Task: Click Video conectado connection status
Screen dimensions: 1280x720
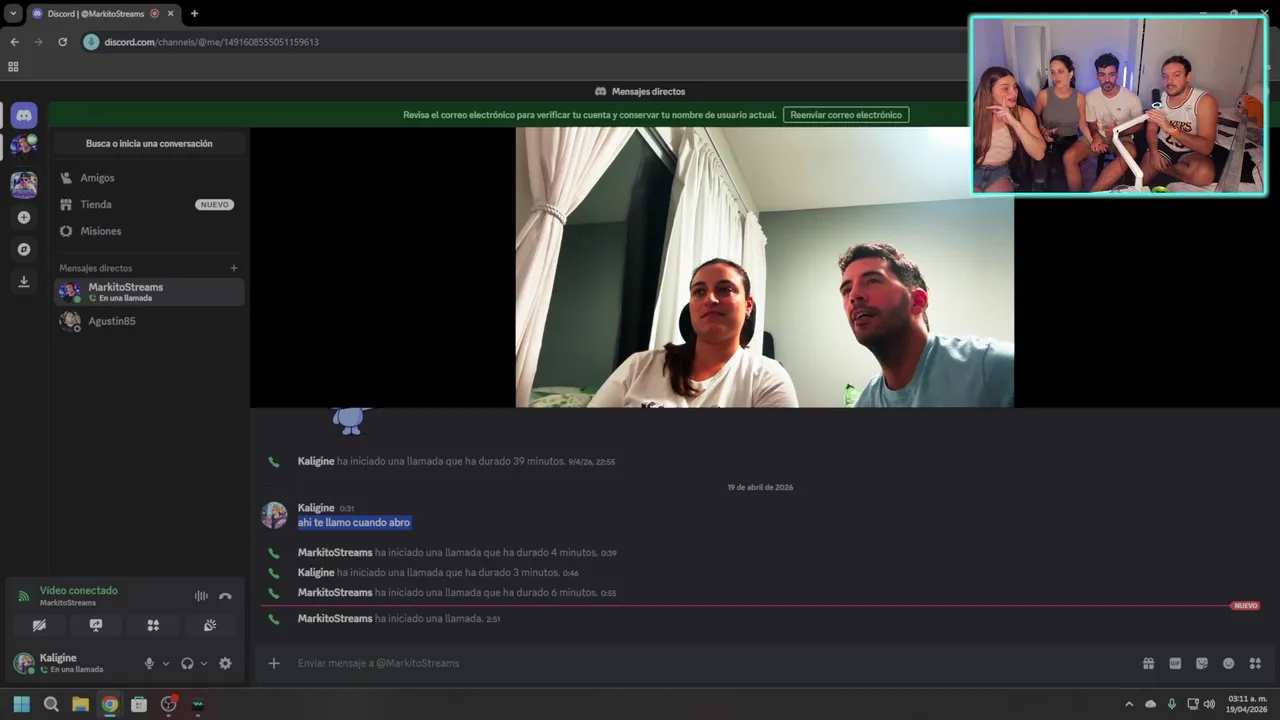Action: (x=78, y=591)
